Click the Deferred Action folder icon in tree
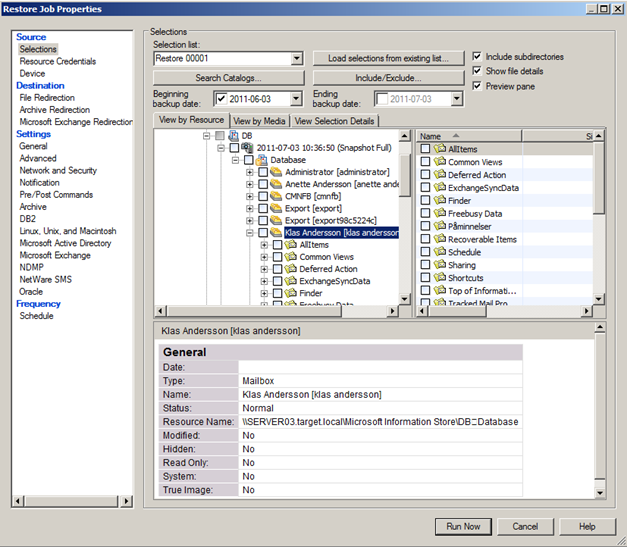Screen dimensions: 627x547 point(291,269)
